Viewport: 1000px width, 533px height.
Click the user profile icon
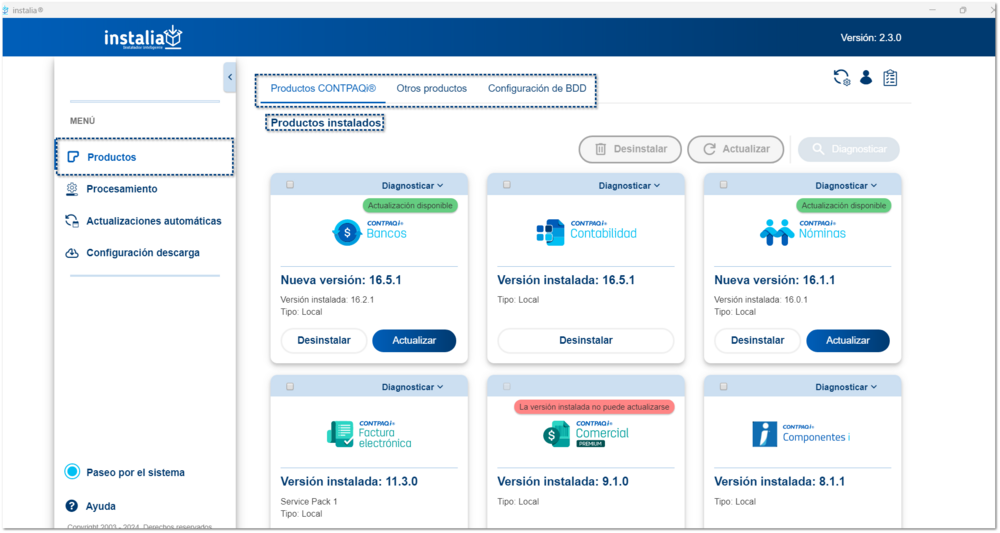[x=866, y=78]
